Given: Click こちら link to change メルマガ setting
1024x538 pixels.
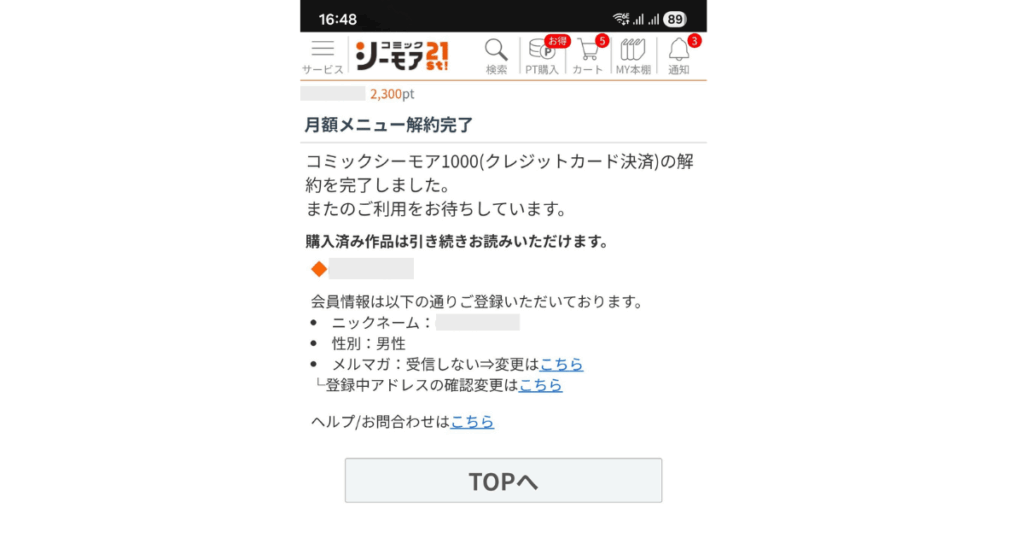Looking at the screenshot, I should tap(562, 364).
